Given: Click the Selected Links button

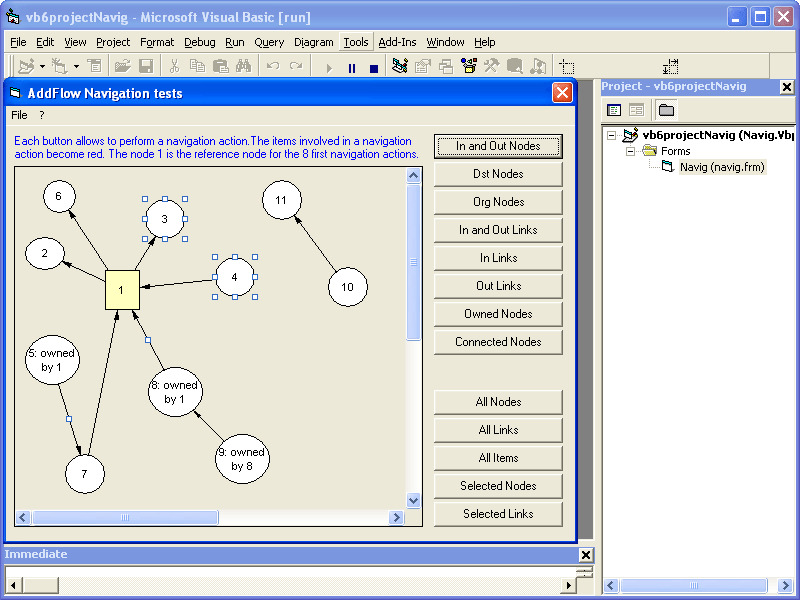Looking at the screenshot, I should (x=498, y=514).
